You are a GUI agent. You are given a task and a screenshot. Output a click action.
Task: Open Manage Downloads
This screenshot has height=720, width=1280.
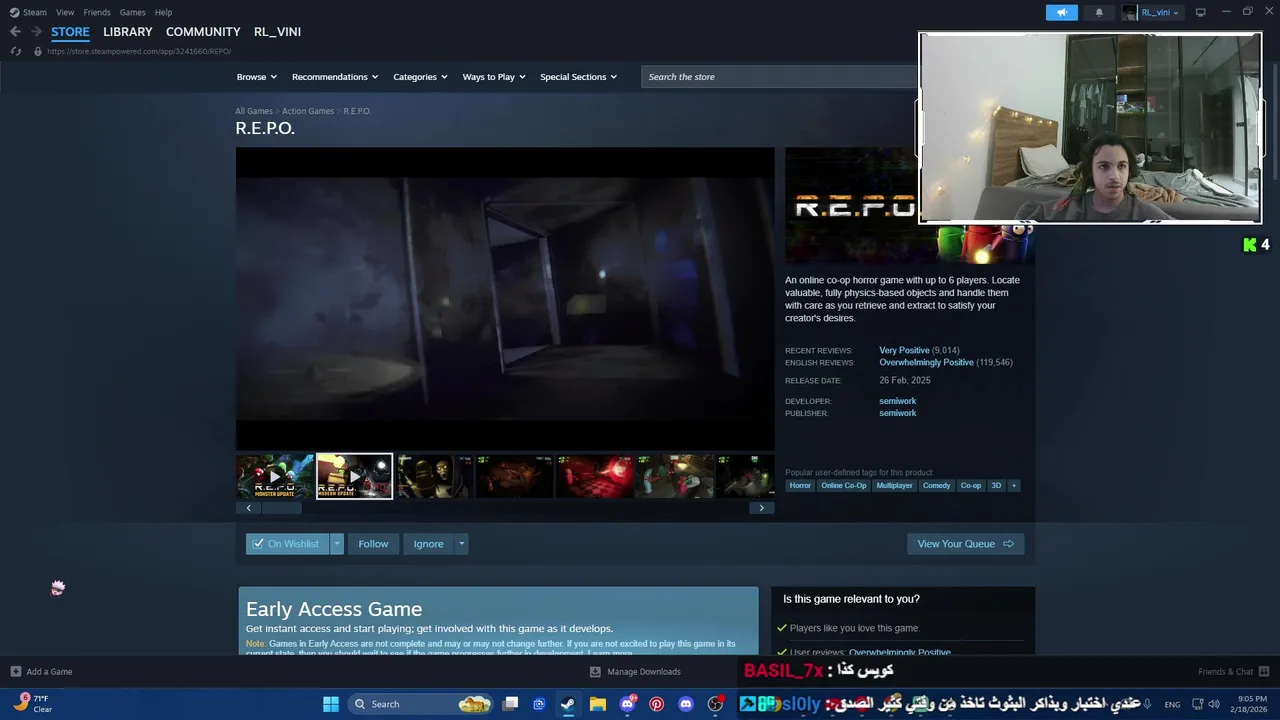coord(635,671)
